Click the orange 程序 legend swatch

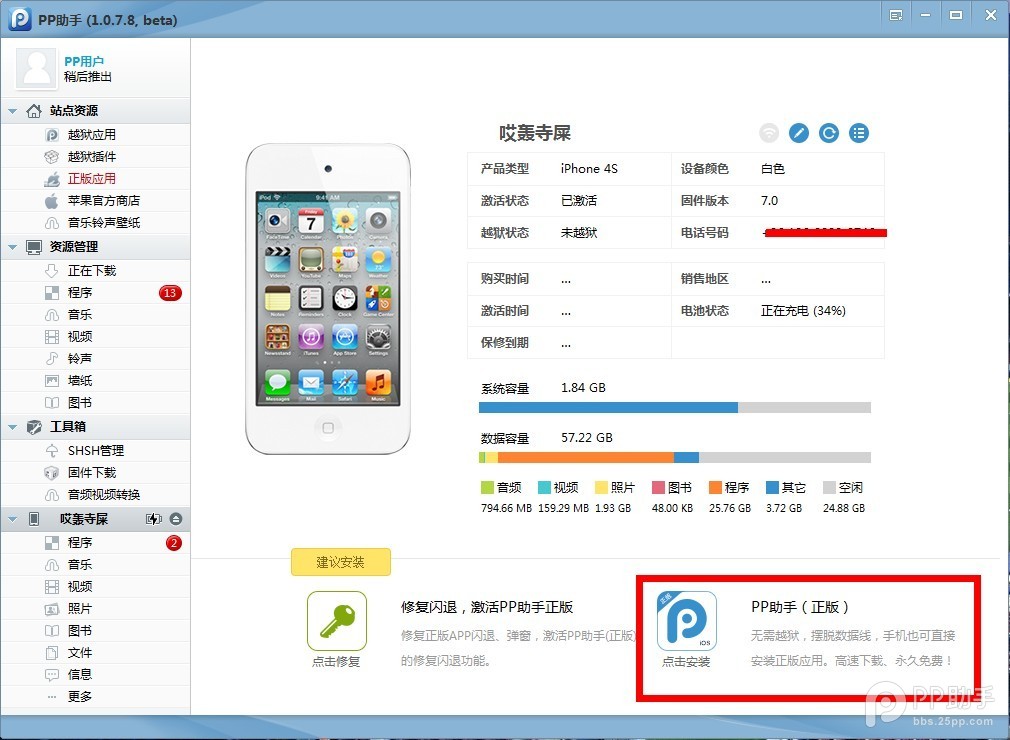pos(715,488)
